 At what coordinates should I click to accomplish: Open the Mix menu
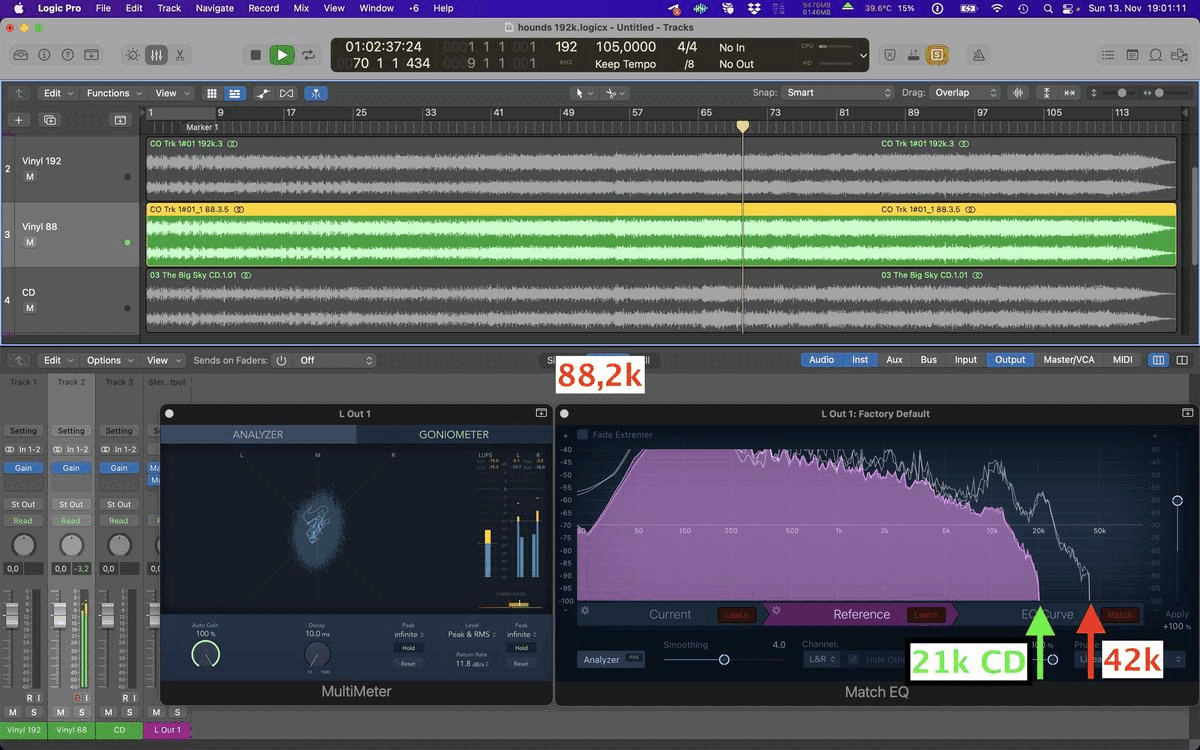pos(301,8)
